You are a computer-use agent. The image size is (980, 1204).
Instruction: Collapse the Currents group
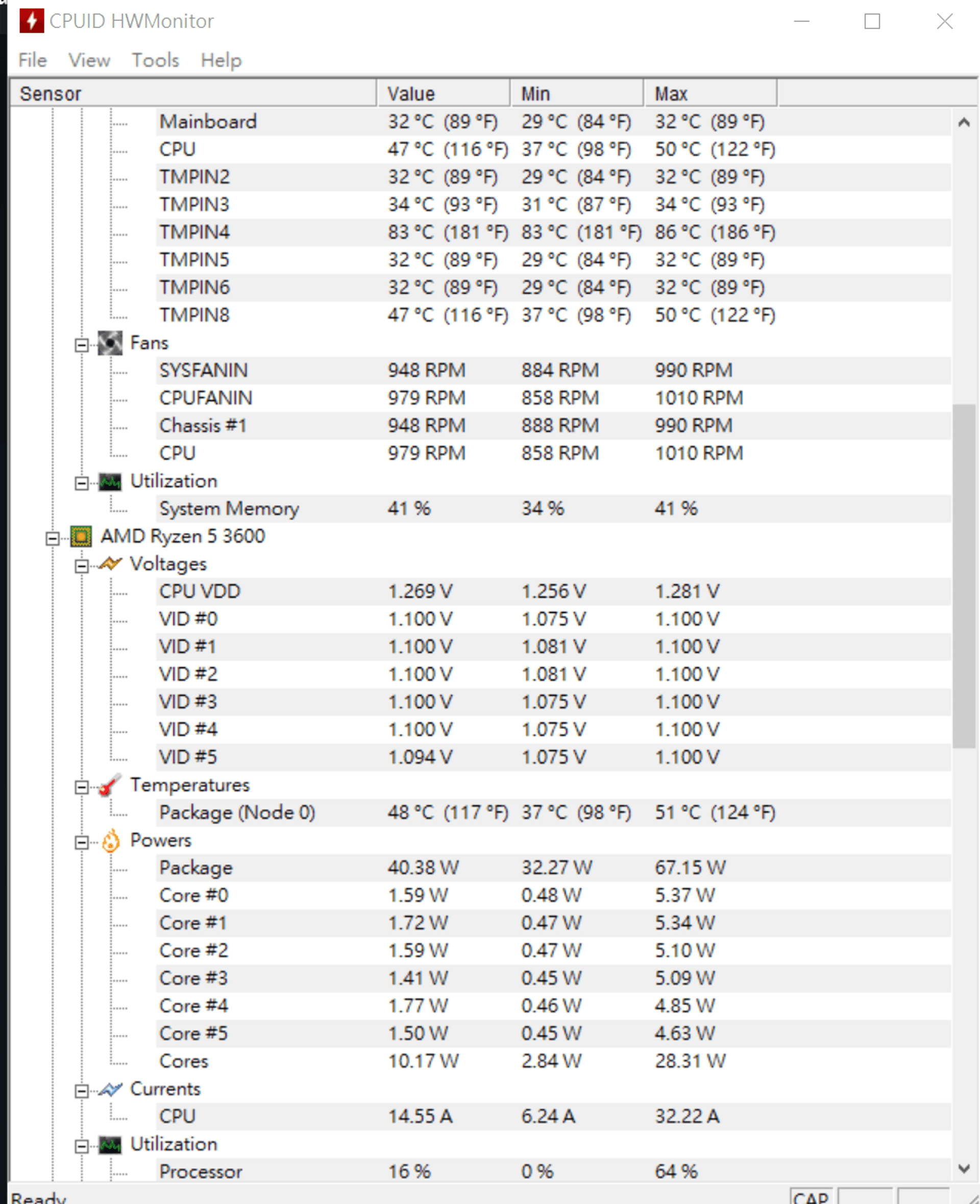click(x=82, y=1092)
